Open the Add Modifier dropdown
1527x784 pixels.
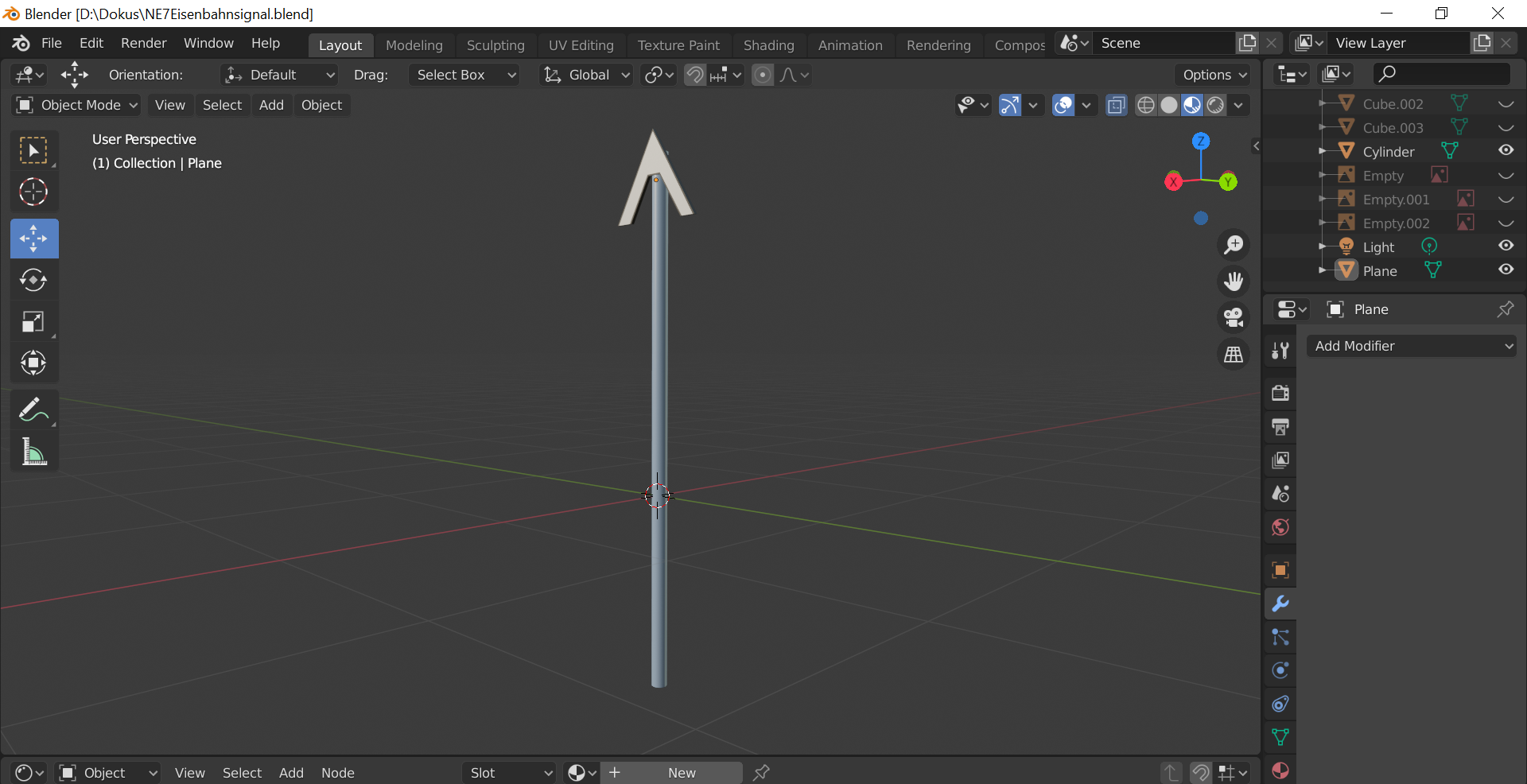pyautogui.click(x=1412, y=346)
